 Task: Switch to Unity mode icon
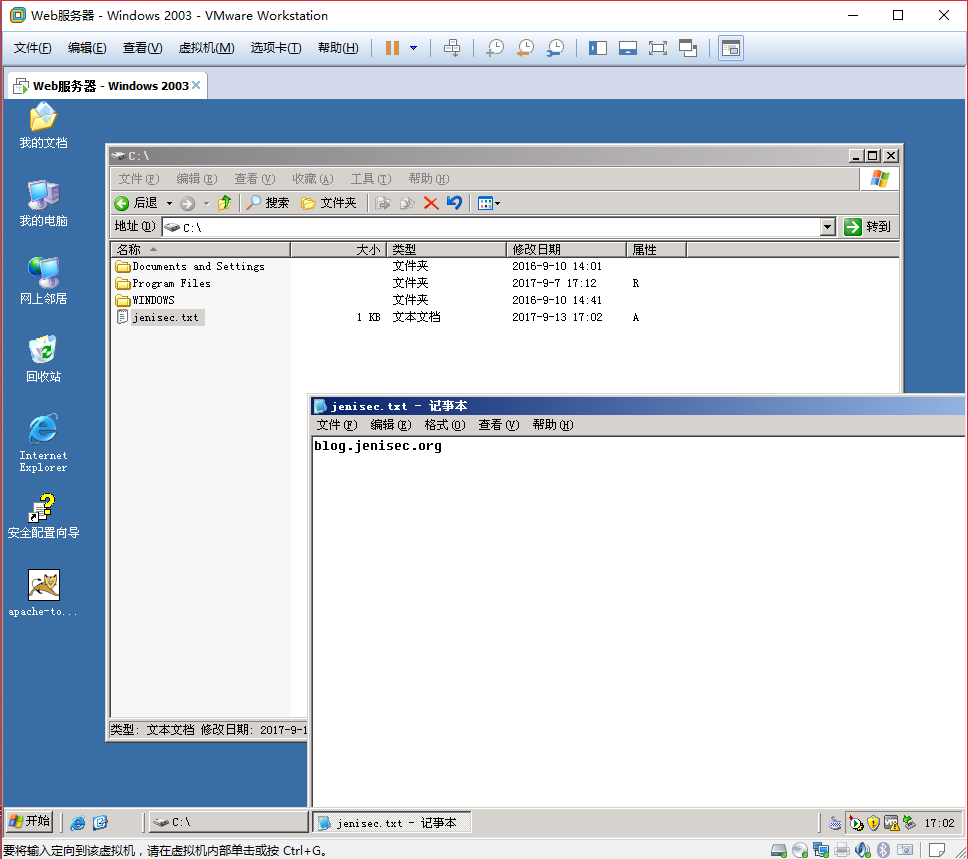tap(688, 48)
